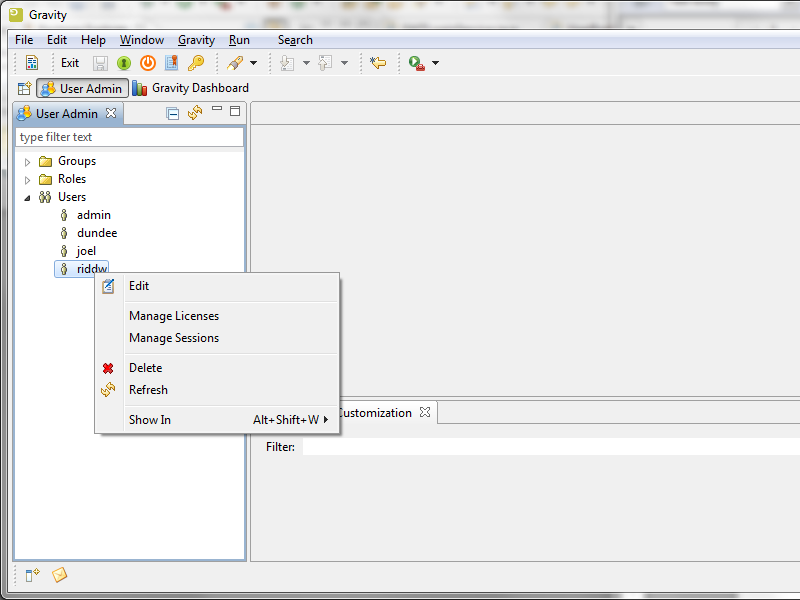Open the Run button dropdown arrow
Viewport: 800px width, 600px height.
435,63
